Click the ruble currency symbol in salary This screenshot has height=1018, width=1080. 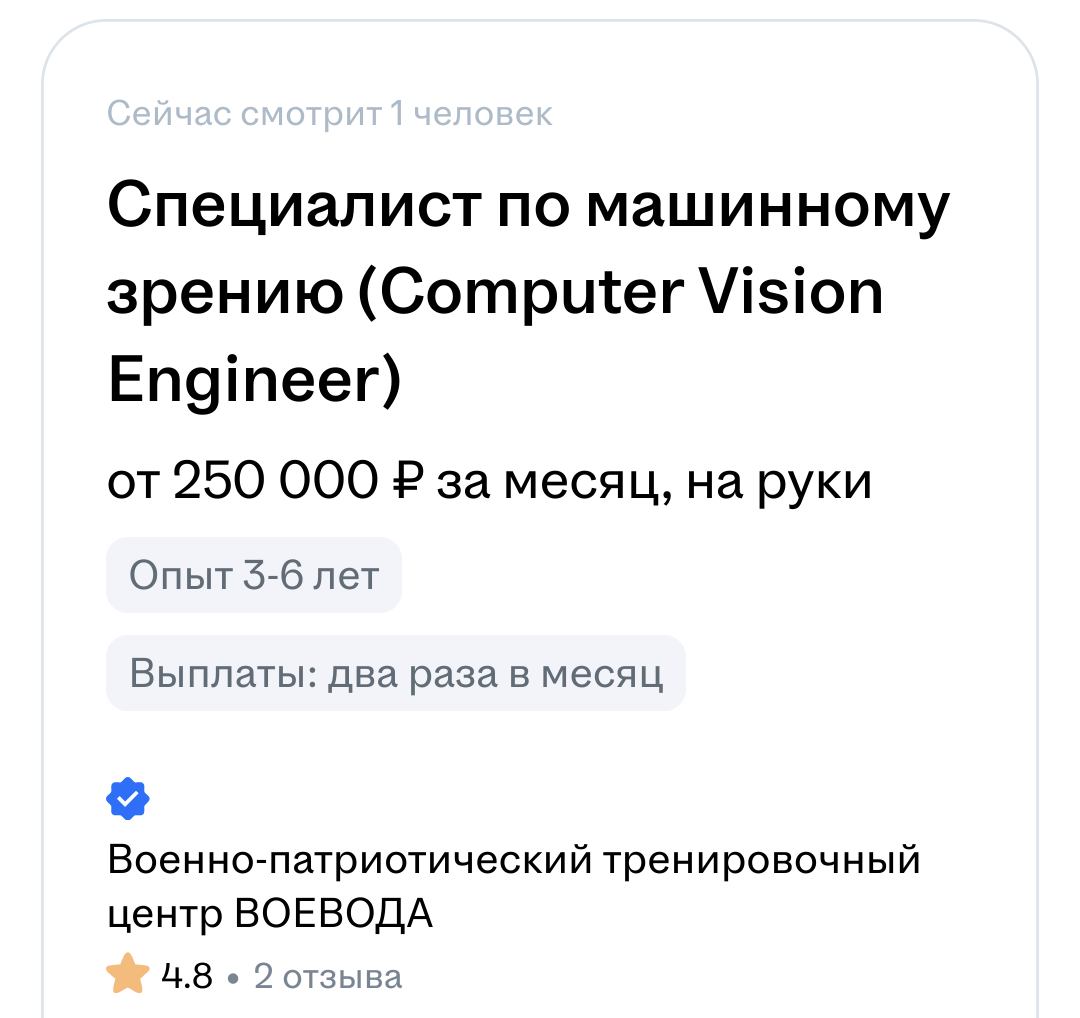pos(408,479)
